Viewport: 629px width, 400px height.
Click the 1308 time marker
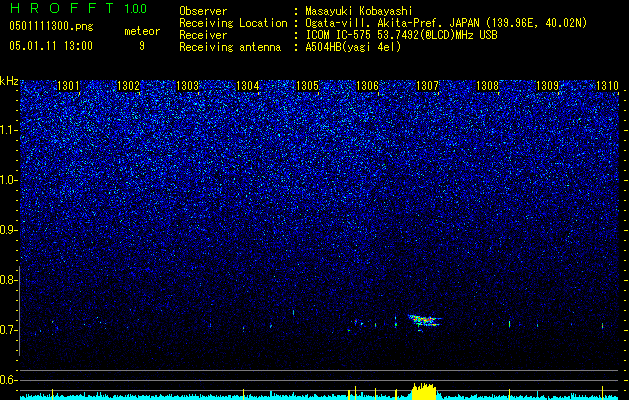[x=487, y=86]
